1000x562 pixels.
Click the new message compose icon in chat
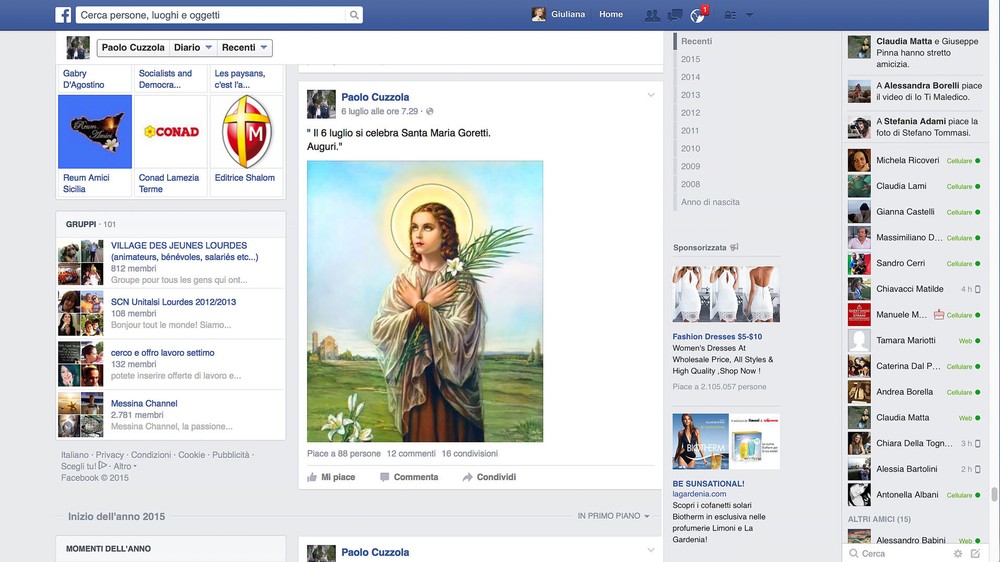(975, 554)
